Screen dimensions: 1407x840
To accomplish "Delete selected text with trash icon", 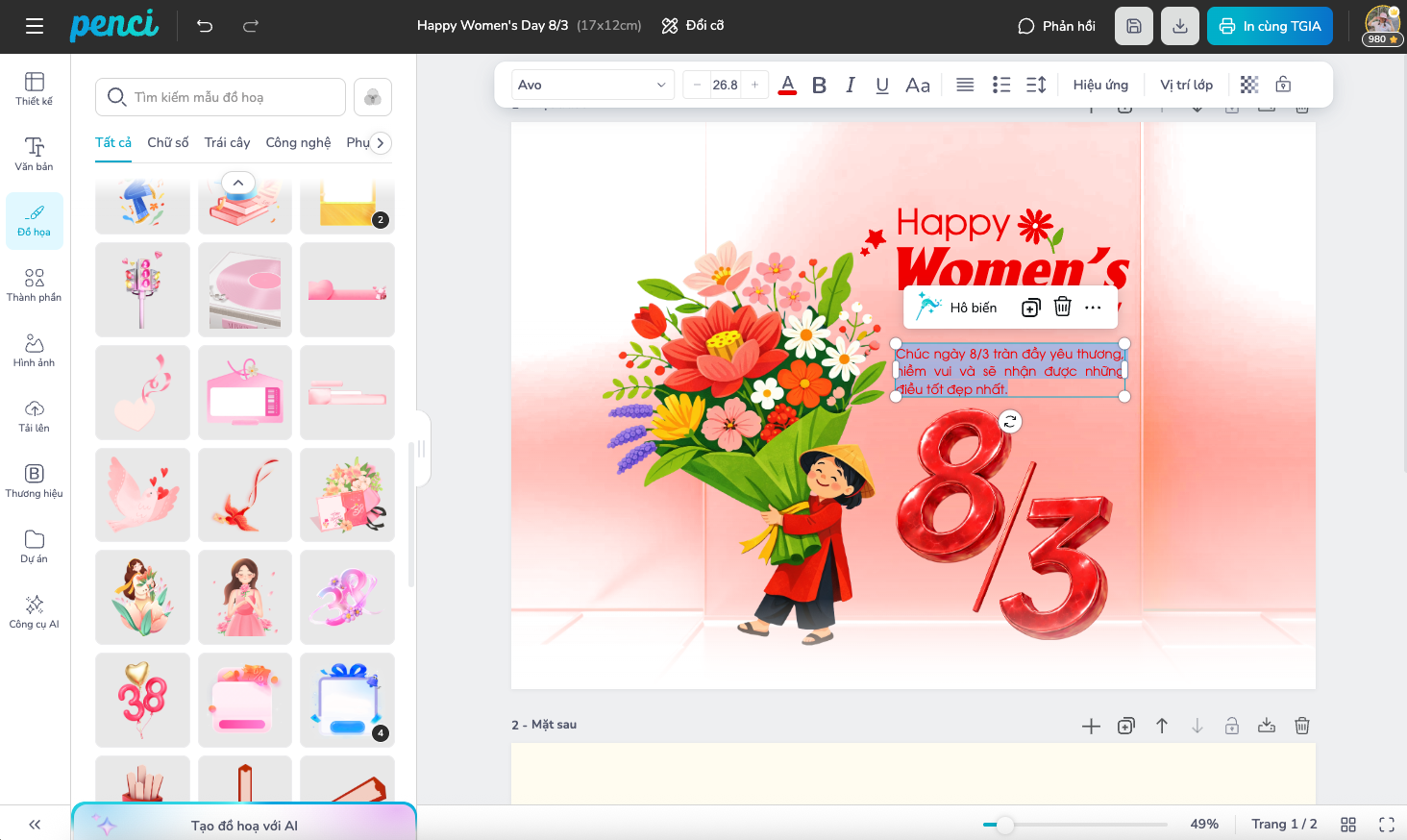I will point(1062,308).
